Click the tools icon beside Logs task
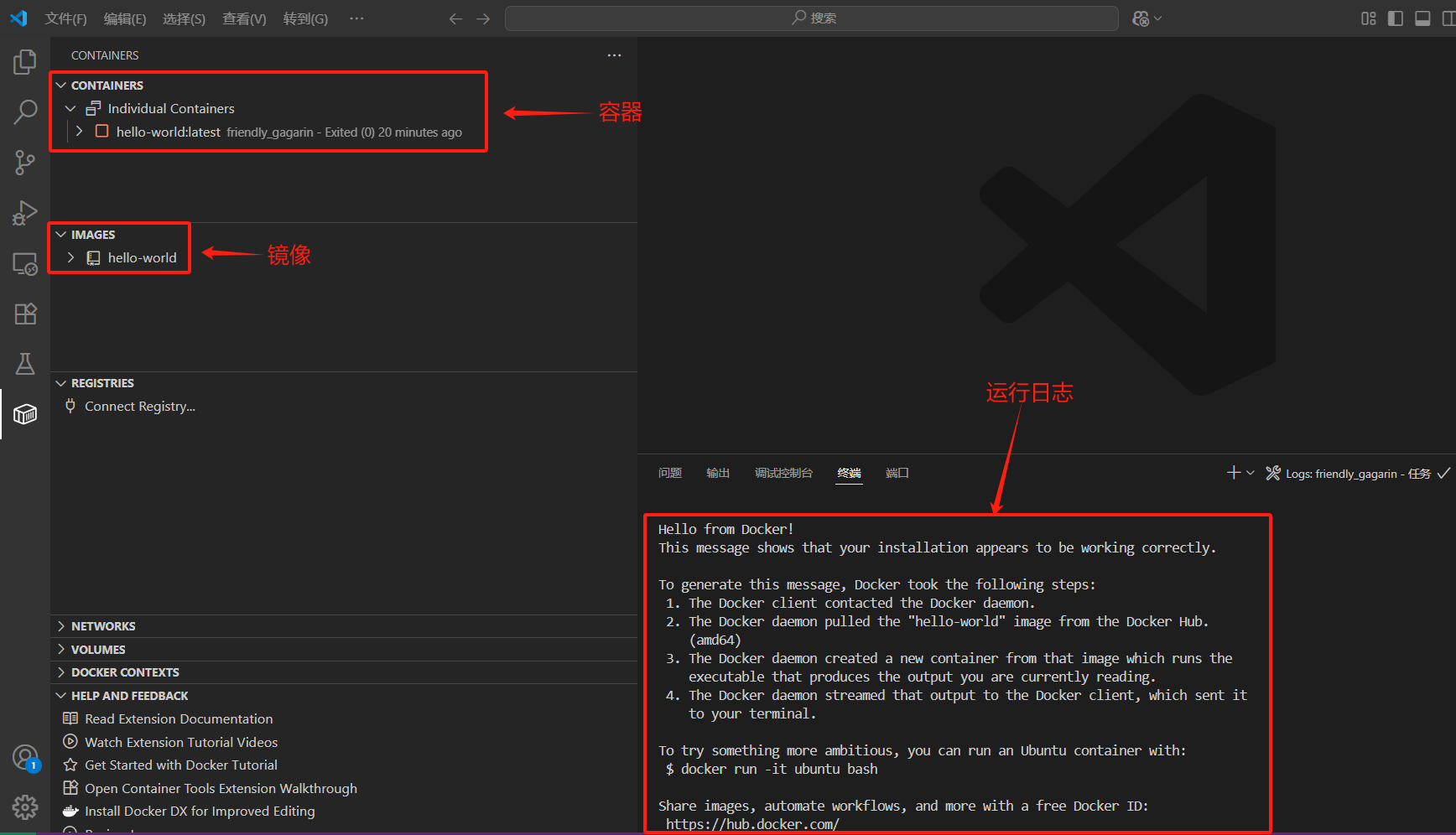 [1273, 473]
